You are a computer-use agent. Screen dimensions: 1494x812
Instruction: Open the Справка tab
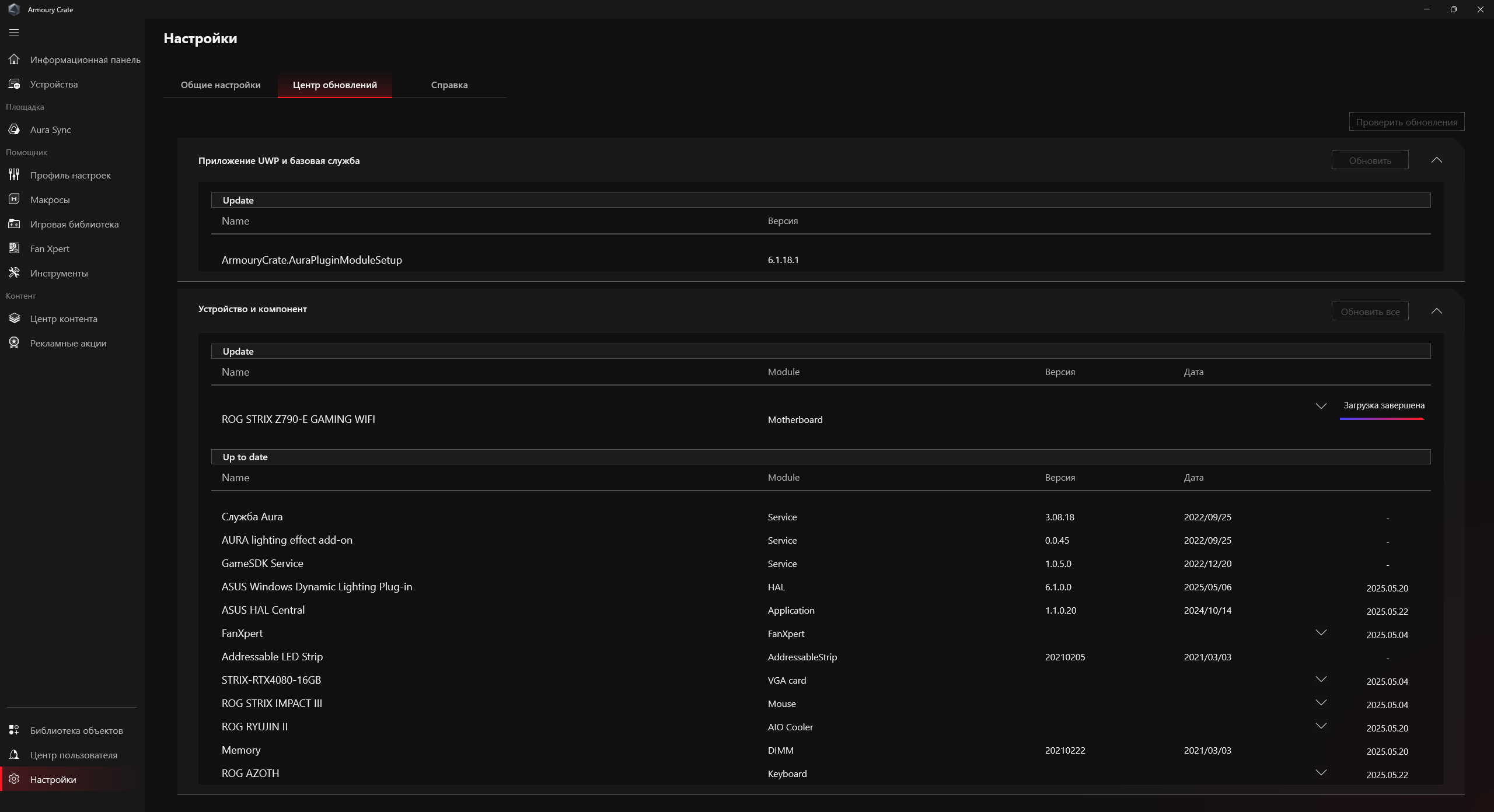449,85
